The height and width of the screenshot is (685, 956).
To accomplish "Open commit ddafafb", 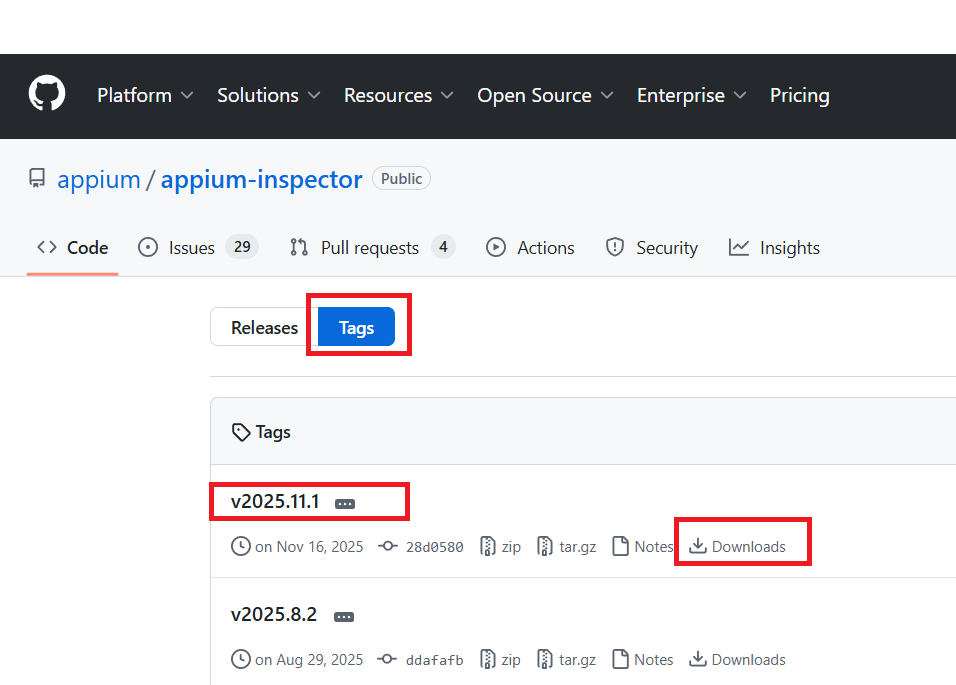I will (435, 660).
